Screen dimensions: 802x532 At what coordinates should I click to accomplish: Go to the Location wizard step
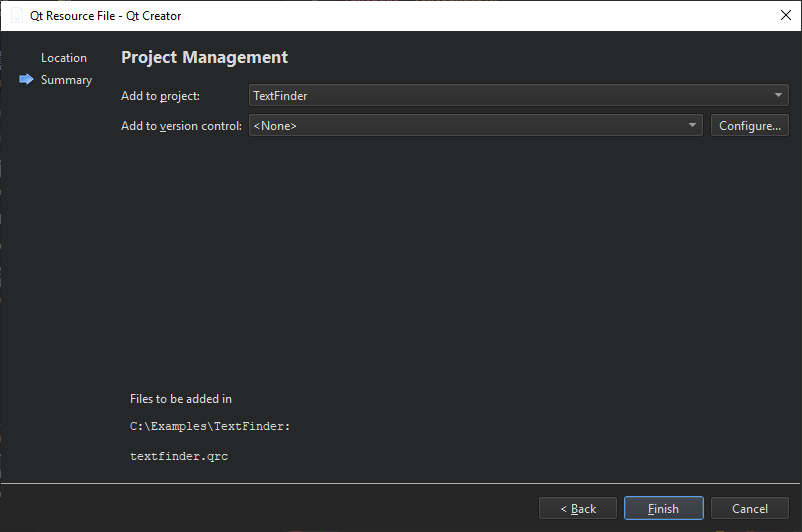64,58
